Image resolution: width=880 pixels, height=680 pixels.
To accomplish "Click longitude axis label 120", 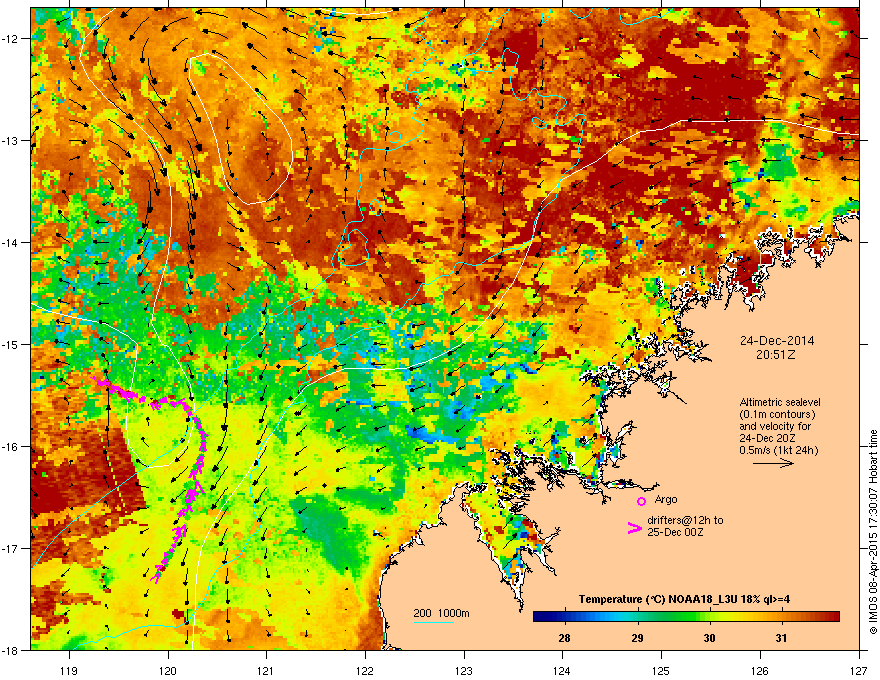I will 168,671.
